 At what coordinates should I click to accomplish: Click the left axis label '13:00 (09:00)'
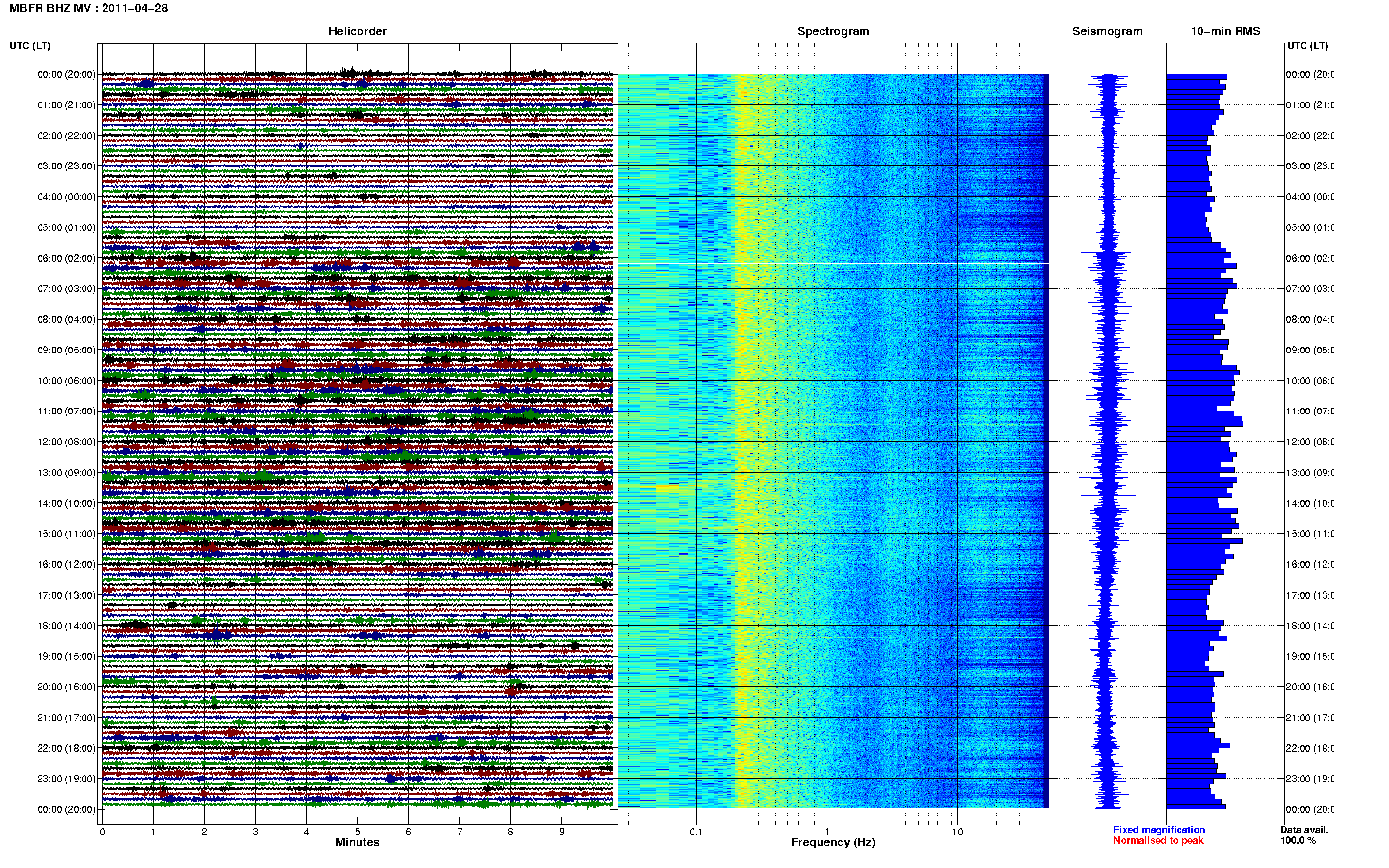click(x=66, y=473)
